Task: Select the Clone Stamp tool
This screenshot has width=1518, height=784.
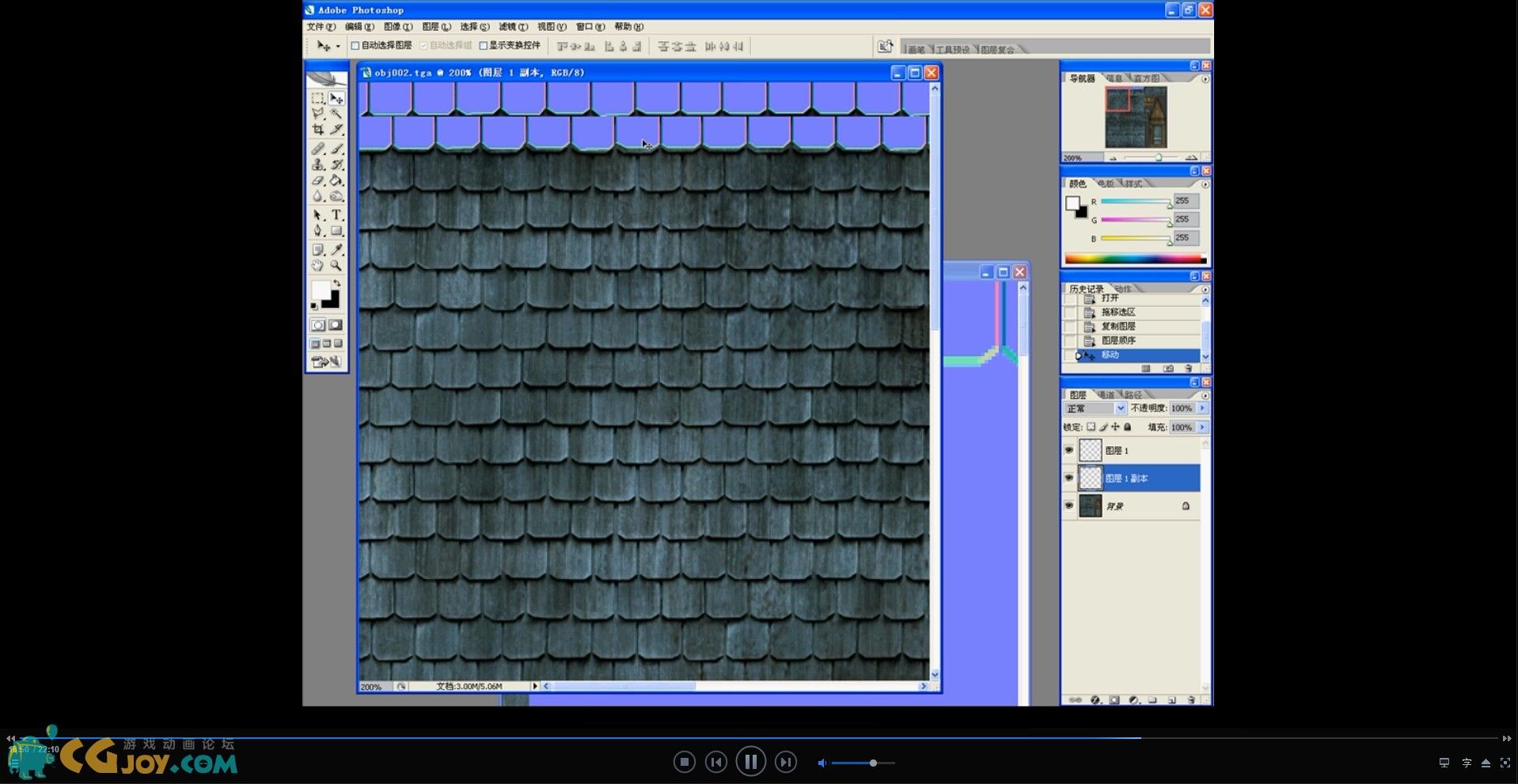Action: [317, 165]
